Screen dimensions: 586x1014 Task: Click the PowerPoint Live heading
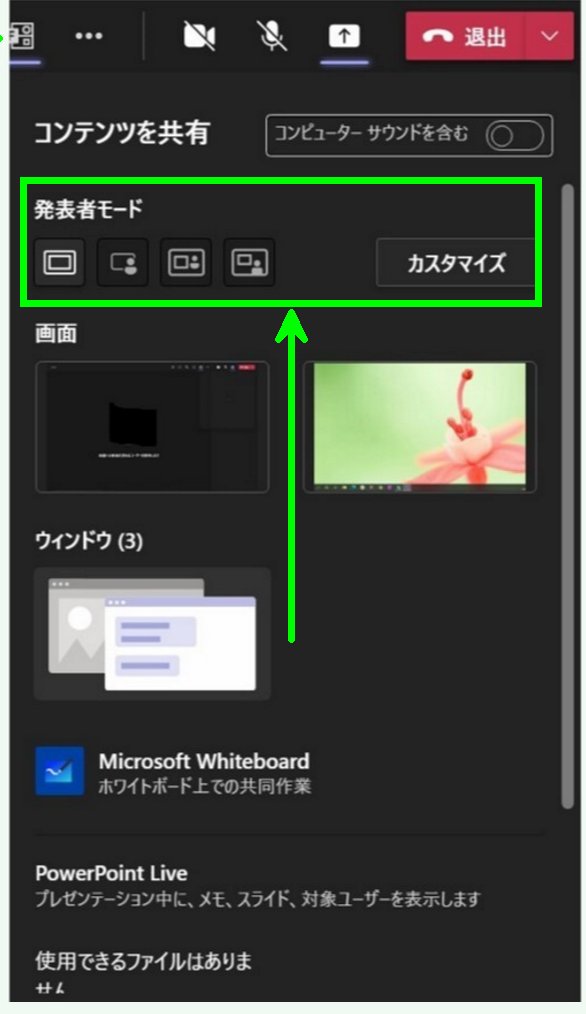111,873
